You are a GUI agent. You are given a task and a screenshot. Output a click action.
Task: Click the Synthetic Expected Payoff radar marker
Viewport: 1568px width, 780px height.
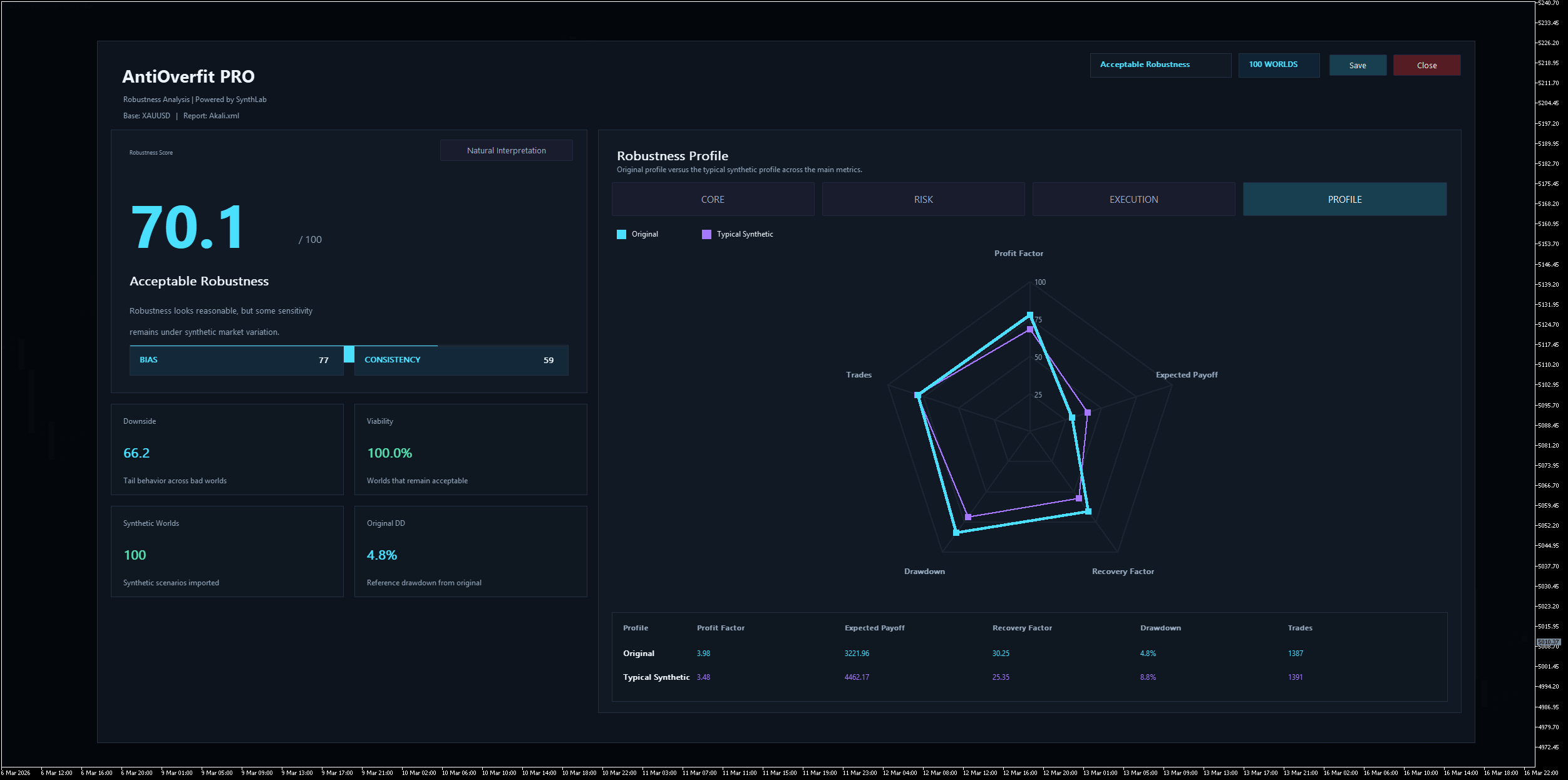point(1088,413)
